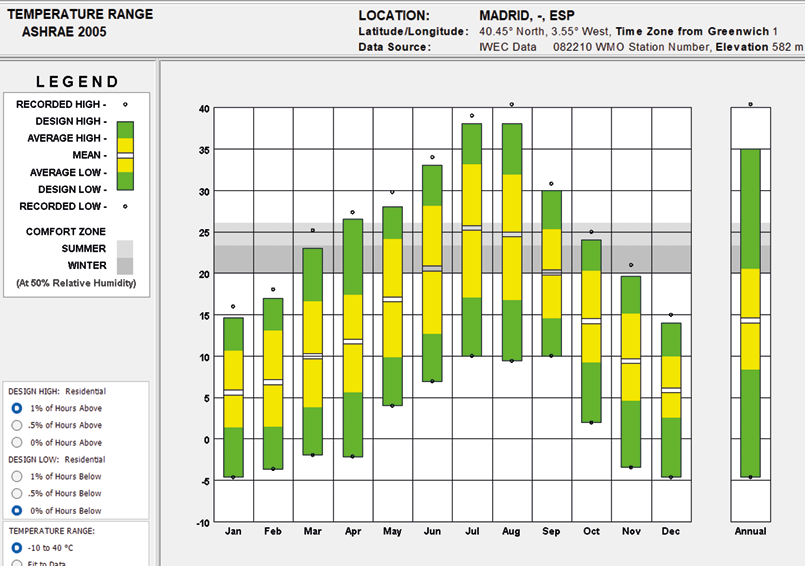Screen dimensions: 805x566
Task: Select ".5% of Hours Below" radio button
Action: click(x=16, y=493)
